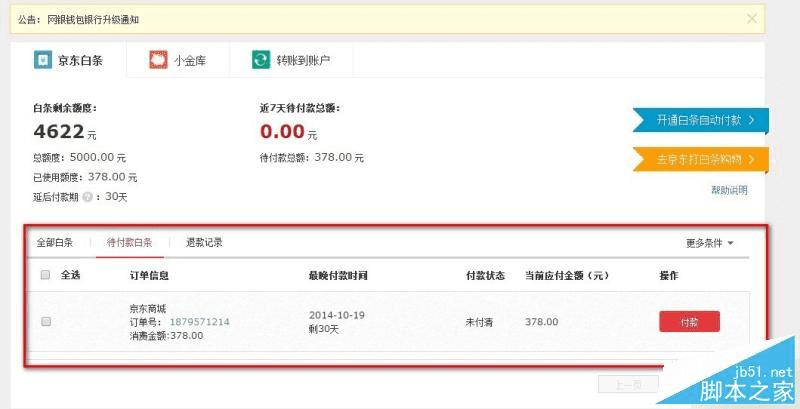800x409 pixels.
Task: Click the 小金库 piggy bank icon
Action: click(158, 60)
